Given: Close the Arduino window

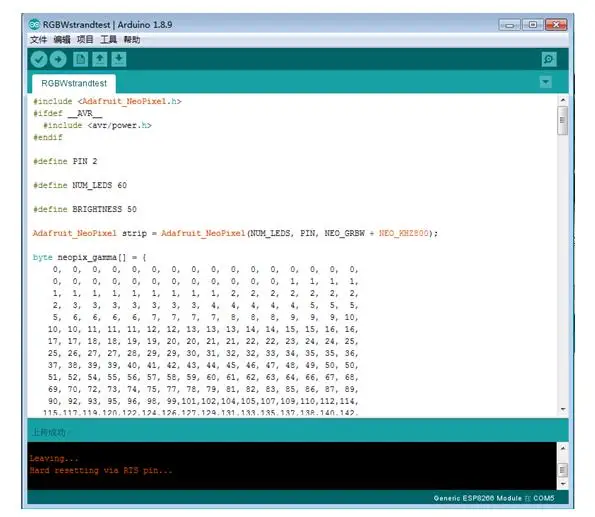Looking at the screenshot, I should 556,25.
